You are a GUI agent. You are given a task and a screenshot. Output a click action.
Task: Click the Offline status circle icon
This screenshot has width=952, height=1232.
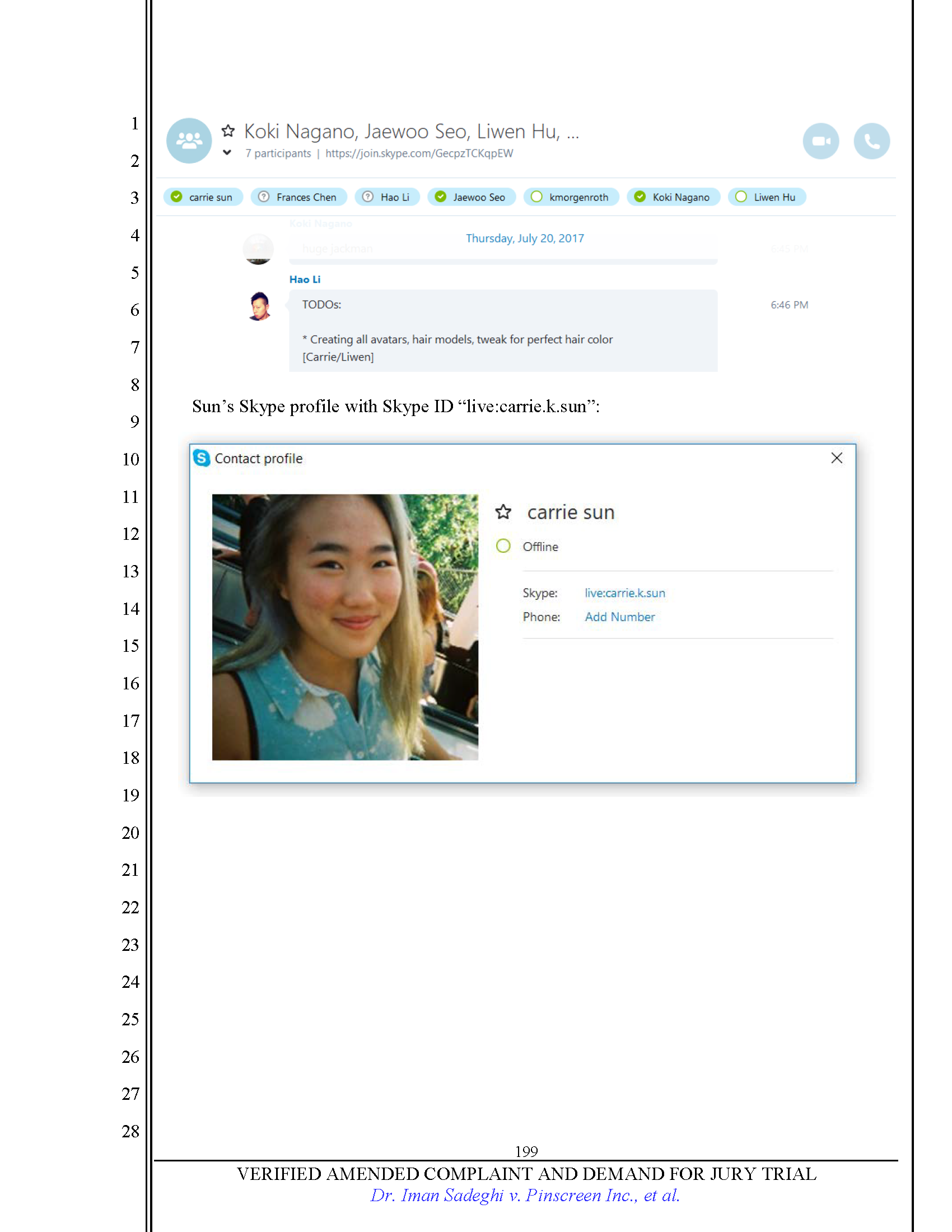[x=503, y=546]
